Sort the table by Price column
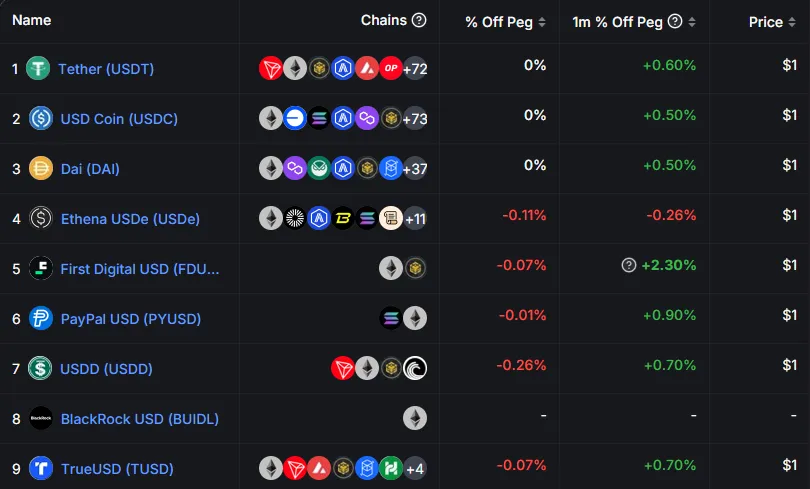The width and height of the screenshot is (810, 489). tap(772, 22)
